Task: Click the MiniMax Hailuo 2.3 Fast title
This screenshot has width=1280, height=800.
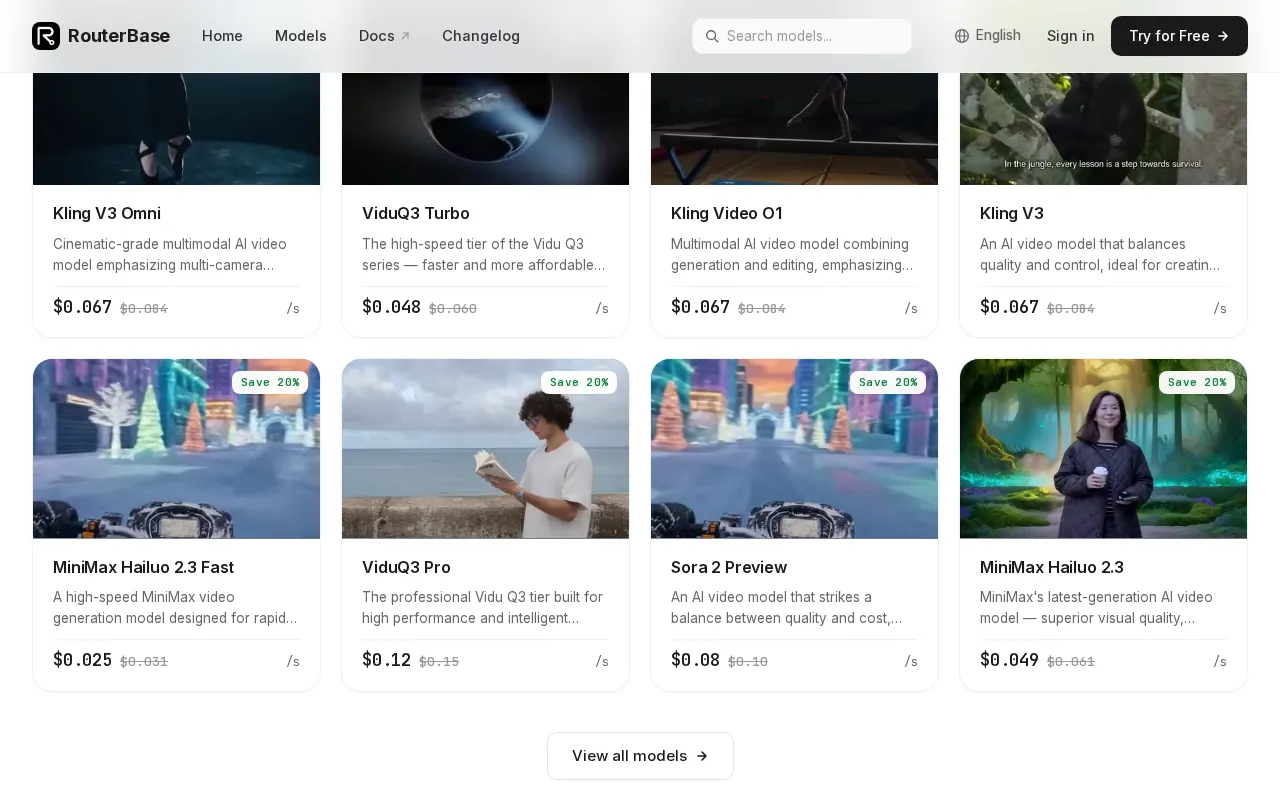Action: tap(143, 568)
